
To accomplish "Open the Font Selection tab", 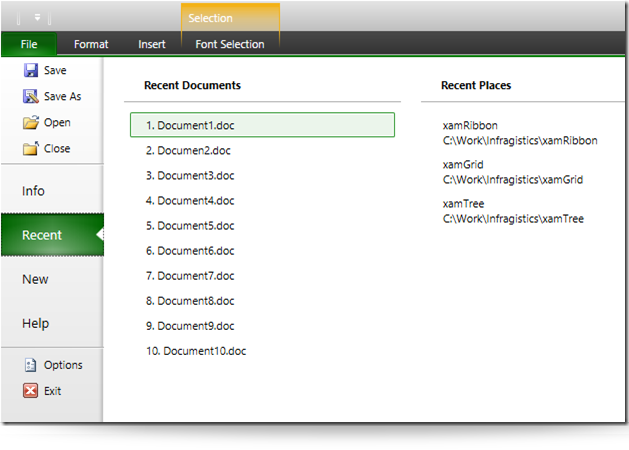I will click(230, 44).
